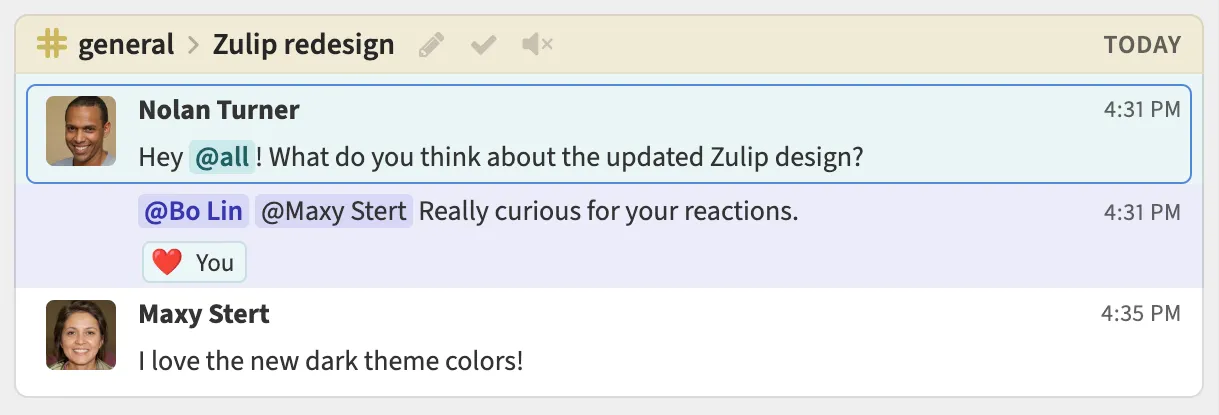The image size is (1219, 415).
Task: Click the @Bo Lin mention
Action: pyautogui.click(x=193, y=212)
